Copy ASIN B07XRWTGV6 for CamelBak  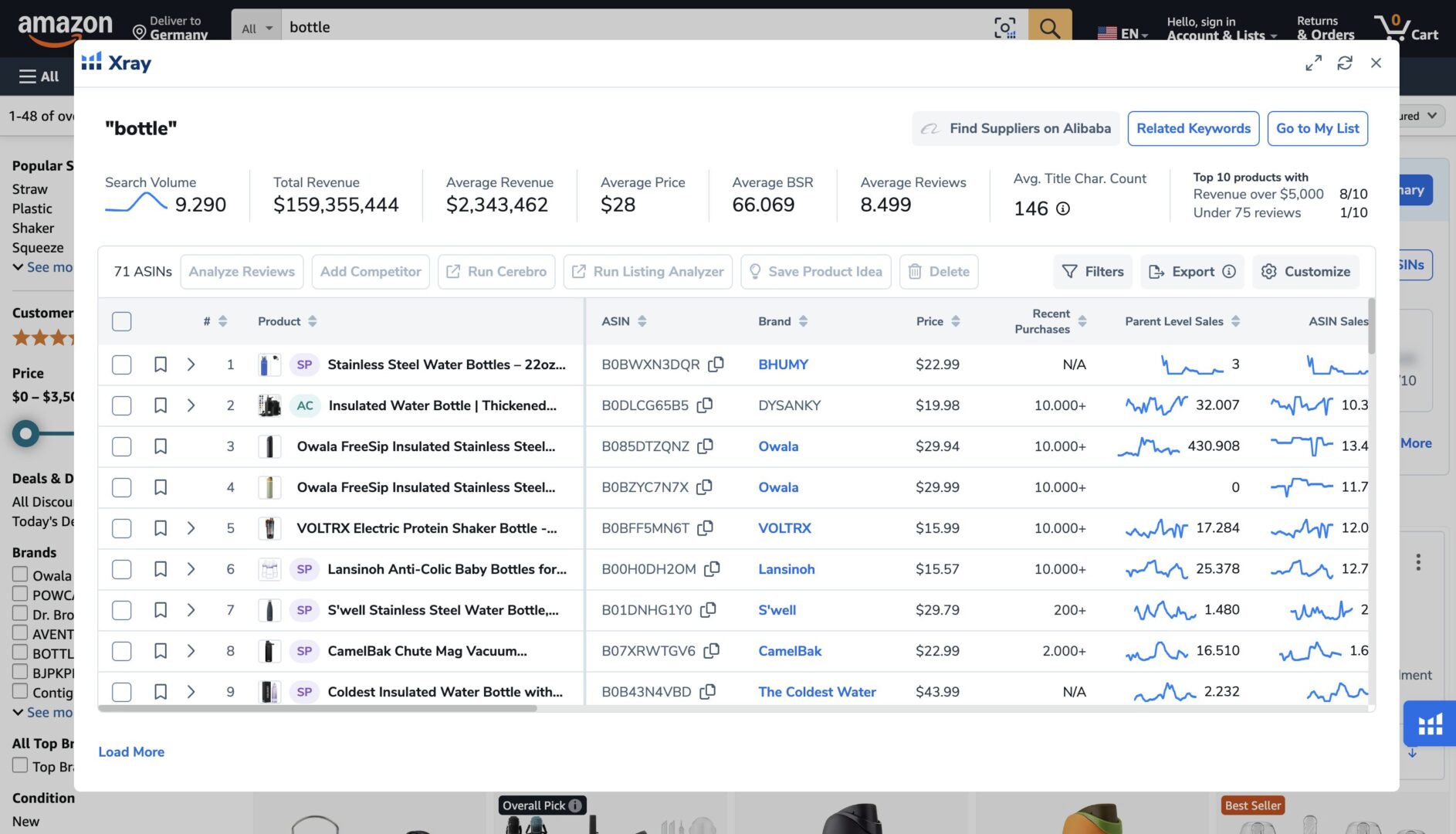pos(711,651)
